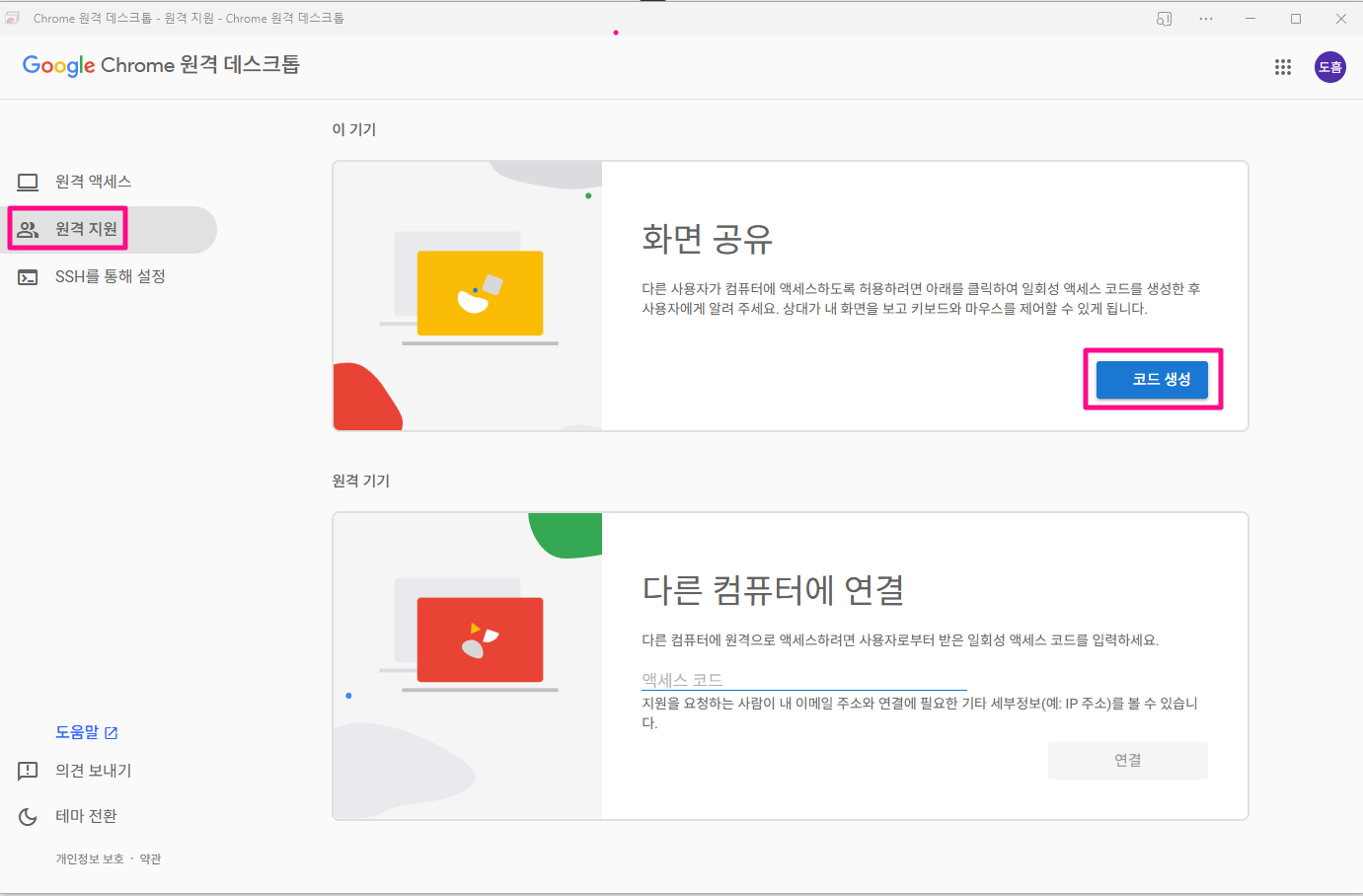Click the people icon beside 원격 지원
Image resolution: width=1363 pixels, height=896 pixels.
point(28,229)
